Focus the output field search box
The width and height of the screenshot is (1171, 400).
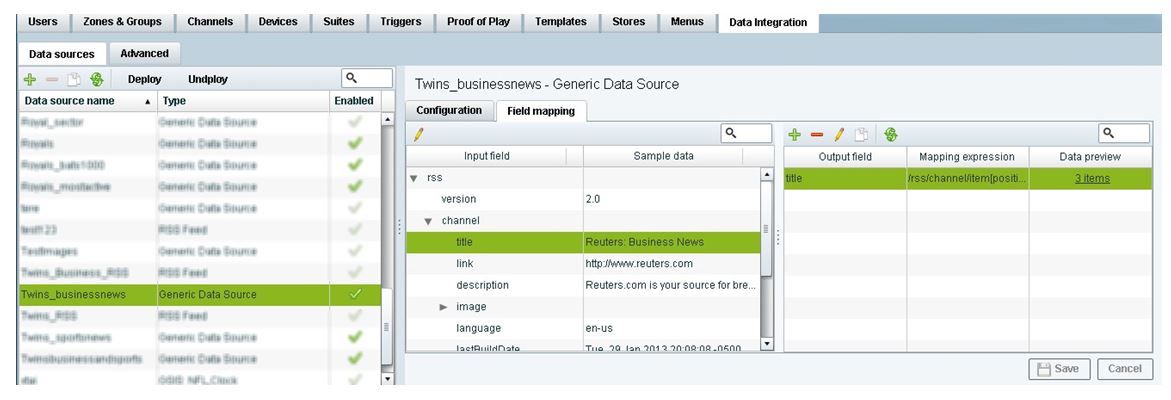click(1124, 134)
